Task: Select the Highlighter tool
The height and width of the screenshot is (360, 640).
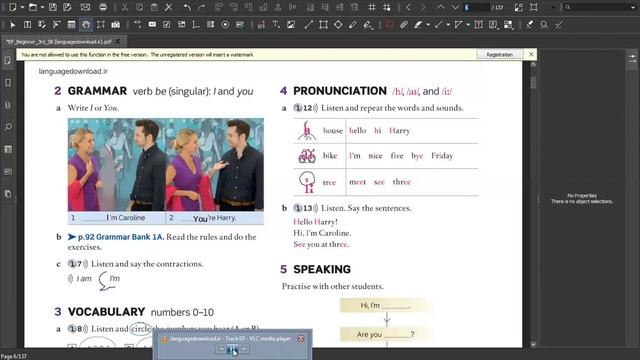Action: (x=418, y=25)
